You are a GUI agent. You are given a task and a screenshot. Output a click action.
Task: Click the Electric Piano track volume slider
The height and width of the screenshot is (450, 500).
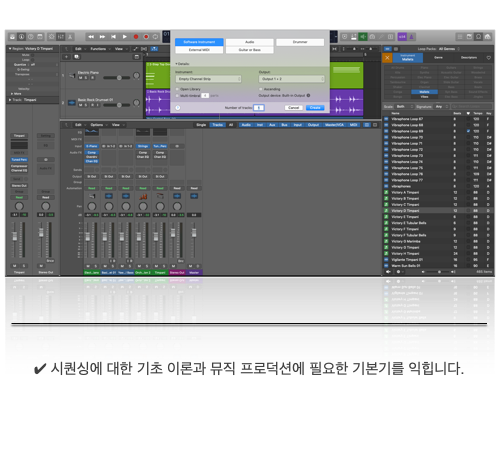tap(116, 78)
